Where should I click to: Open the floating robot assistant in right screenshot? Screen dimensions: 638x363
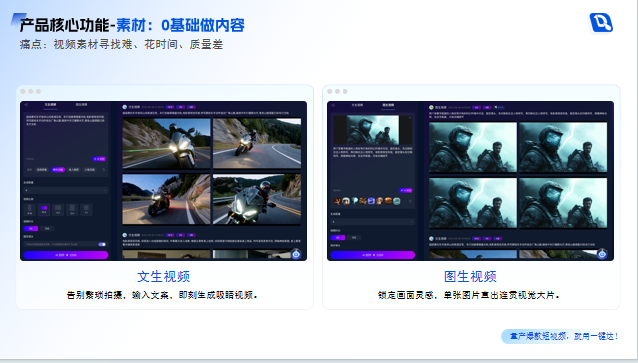[x=602, y=254]
